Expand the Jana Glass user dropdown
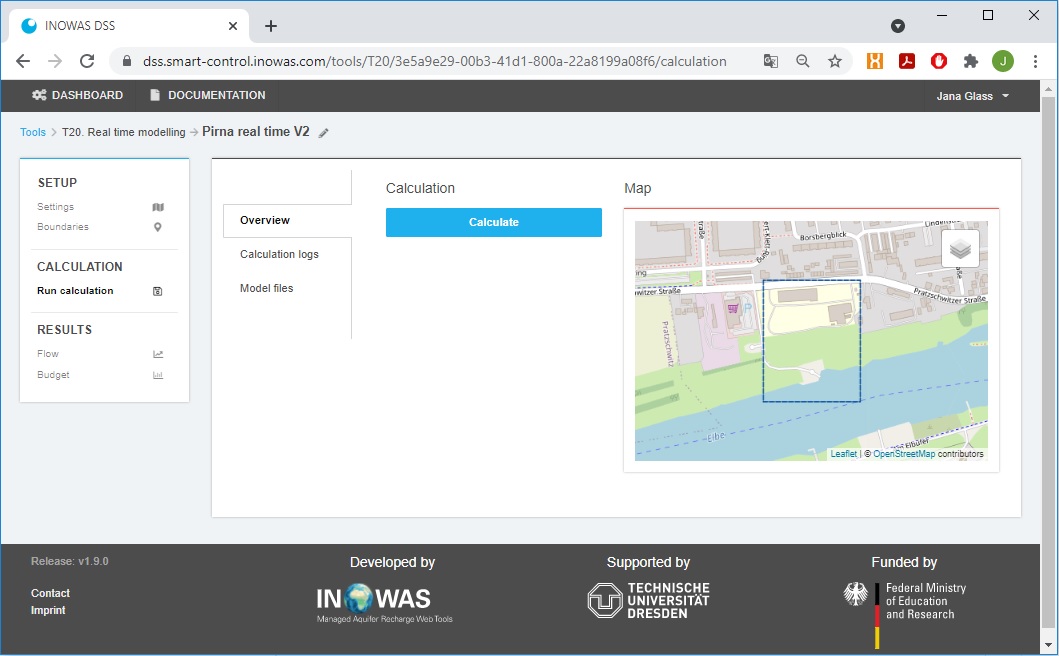Image resolution: width=1059 pixels, height=656 pixels. (x=973, y=96)
